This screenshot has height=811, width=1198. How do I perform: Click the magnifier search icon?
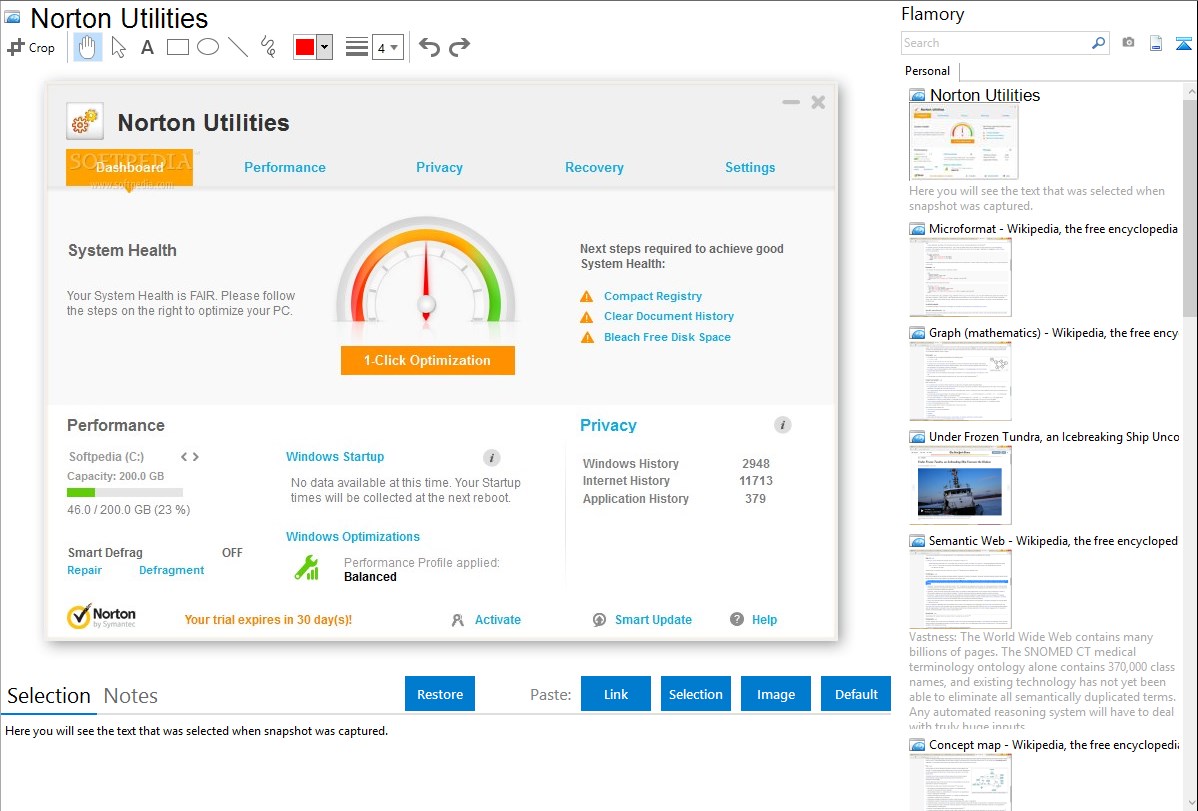[1099, 43]
